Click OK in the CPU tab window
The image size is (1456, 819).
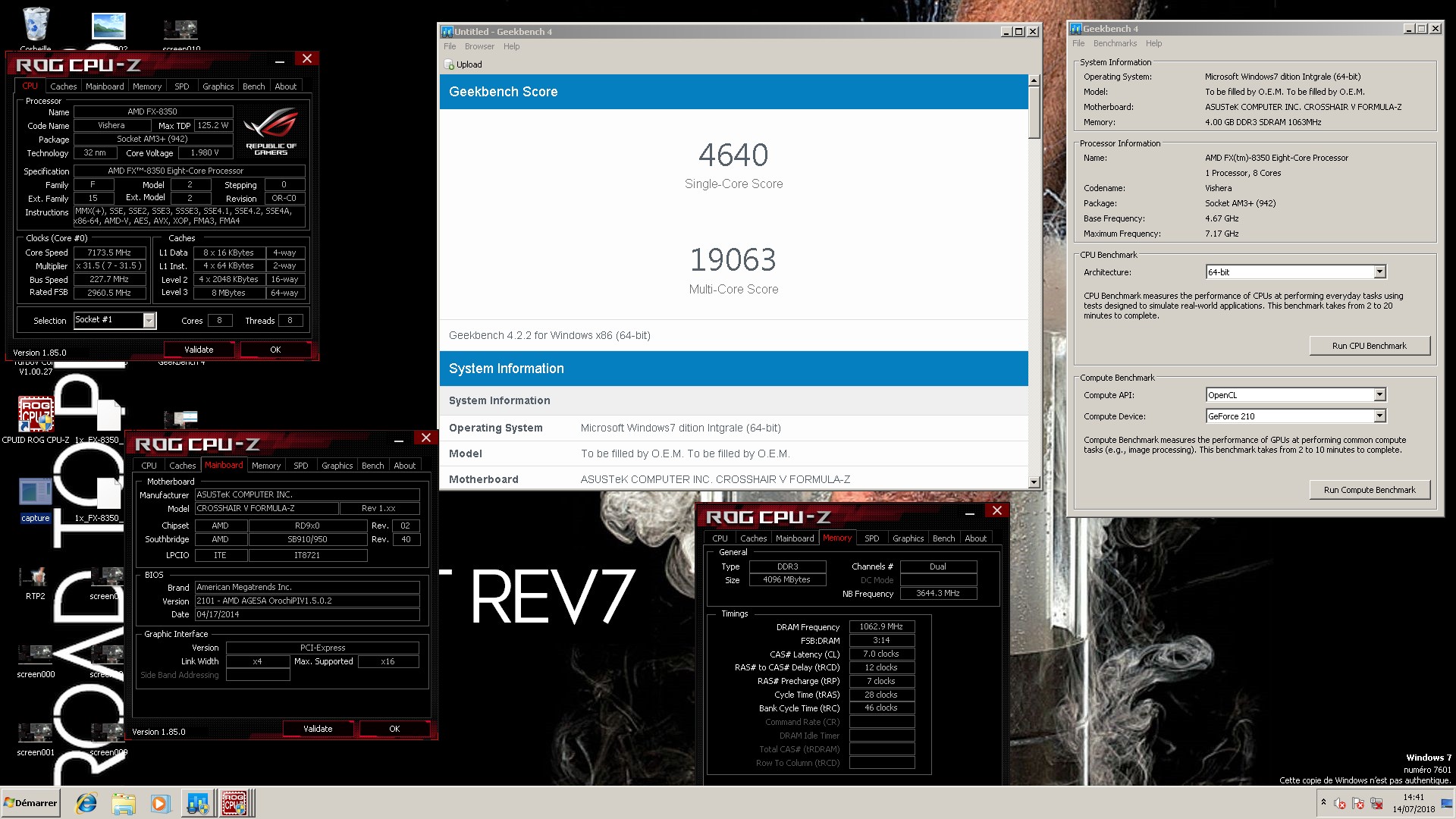click(x=275, y=350)
